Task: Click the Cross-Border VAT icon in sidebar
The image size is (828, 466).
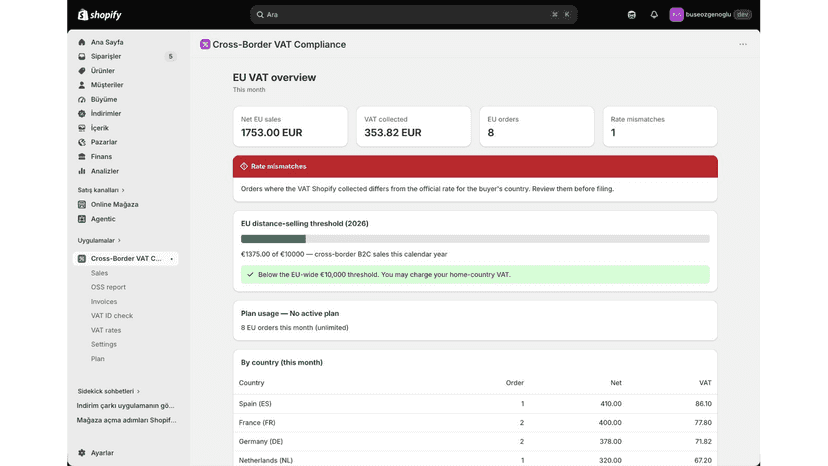Action: [x=82, y=258]
